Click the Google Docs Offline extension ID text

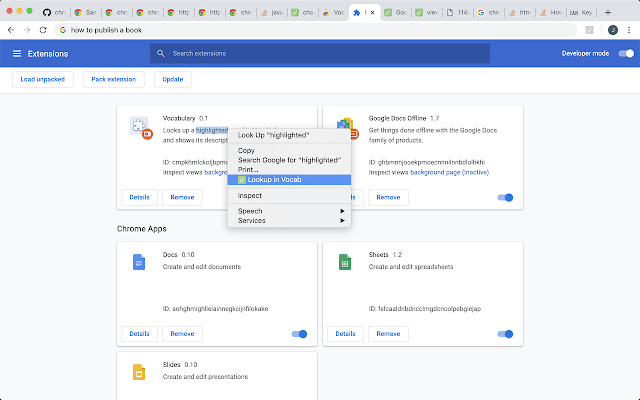coord(427,162)
